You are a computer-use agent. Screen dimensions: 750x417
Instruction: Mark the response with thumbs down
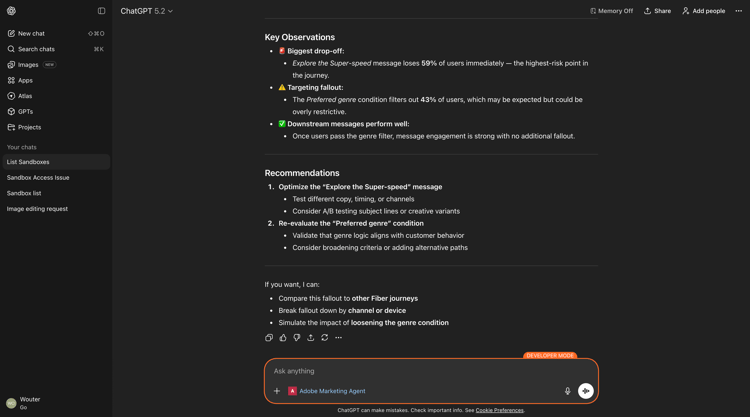(x=297, y=338)
